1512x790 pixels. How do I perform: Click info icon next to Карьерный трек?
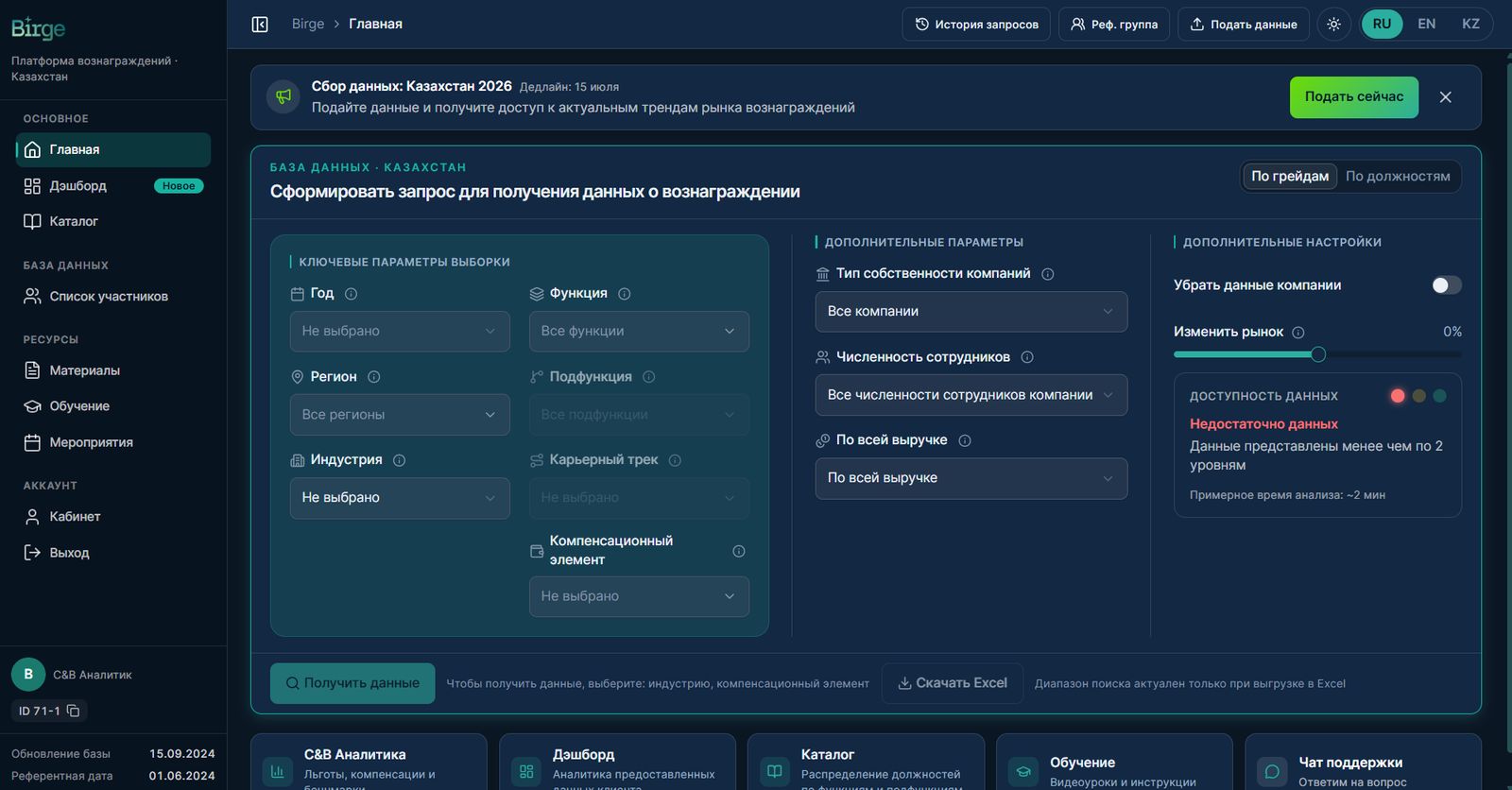coord(675,460)
